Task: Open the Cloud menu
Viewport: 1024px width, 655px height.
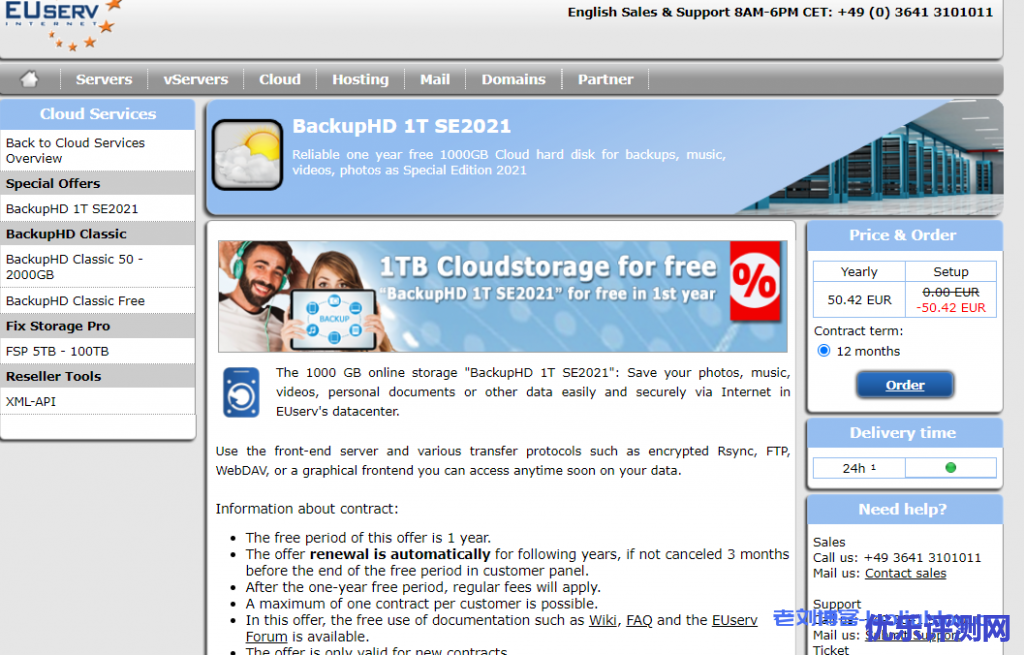Action: click(x=280, y=79)
